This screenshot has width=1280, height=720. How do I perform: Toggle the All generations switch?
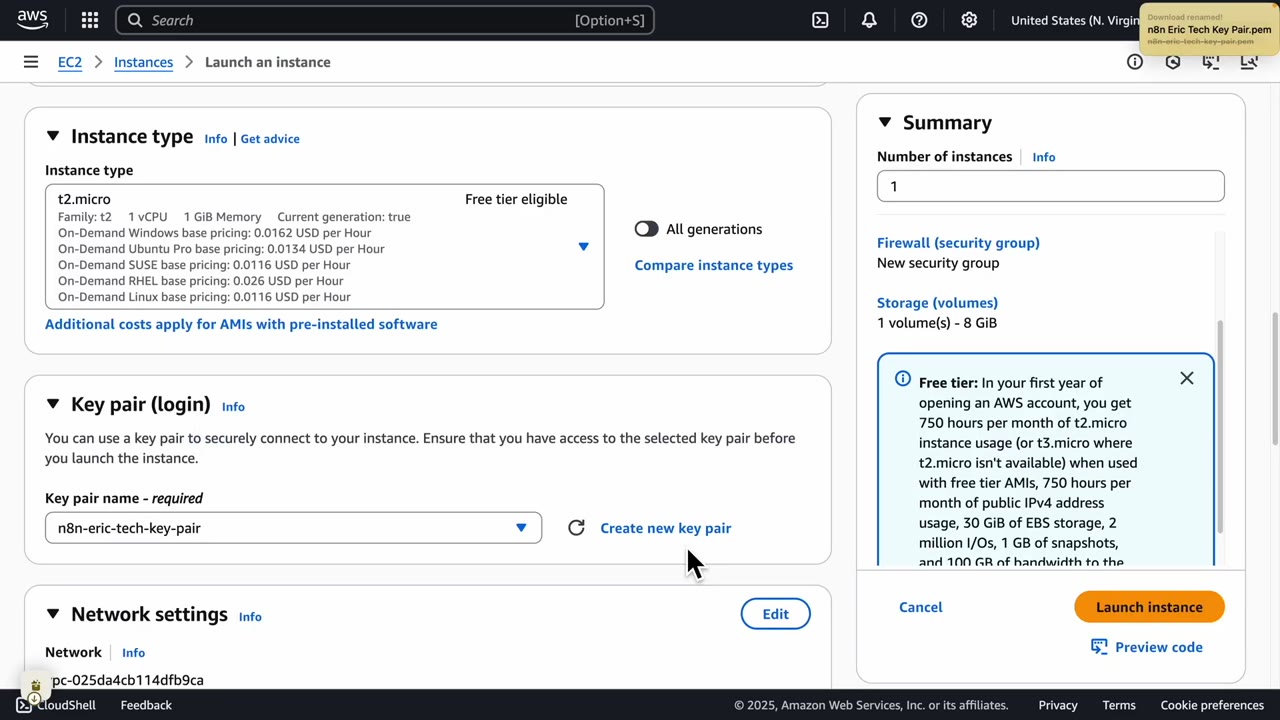646,229
